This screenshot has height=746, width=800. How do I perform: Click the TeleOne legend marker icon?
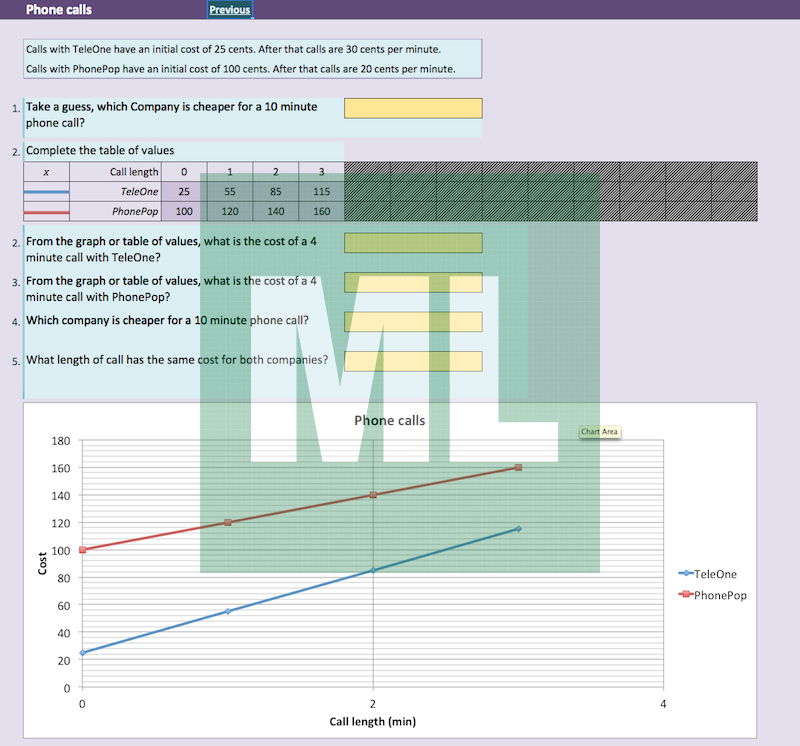tap(686, 574)
